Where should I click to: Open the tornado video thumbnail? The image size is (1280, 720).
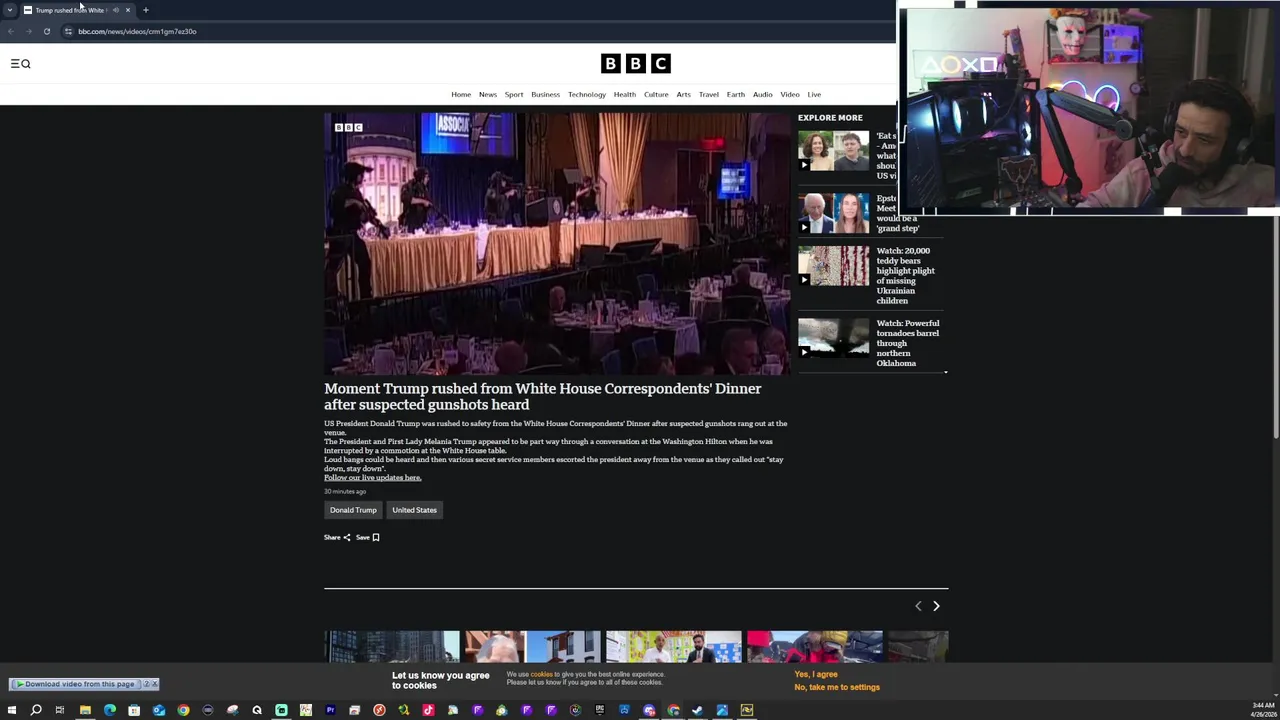tap(834, 339)
